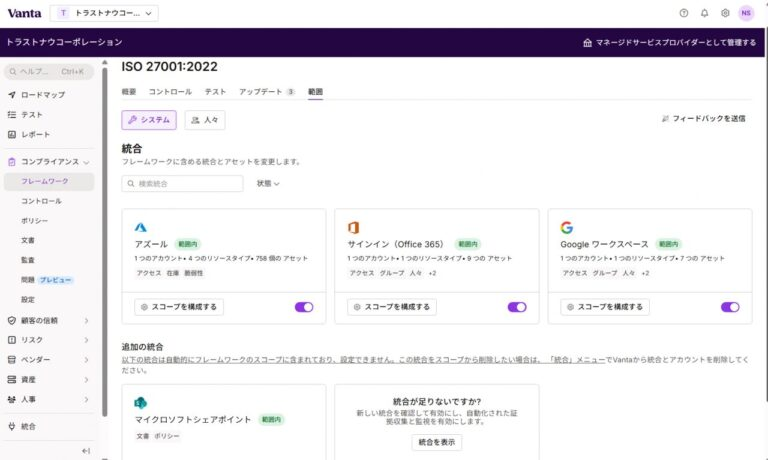Click the SharePoint logo icon
This screenshot has width=768, height=460.
point(141,403)
